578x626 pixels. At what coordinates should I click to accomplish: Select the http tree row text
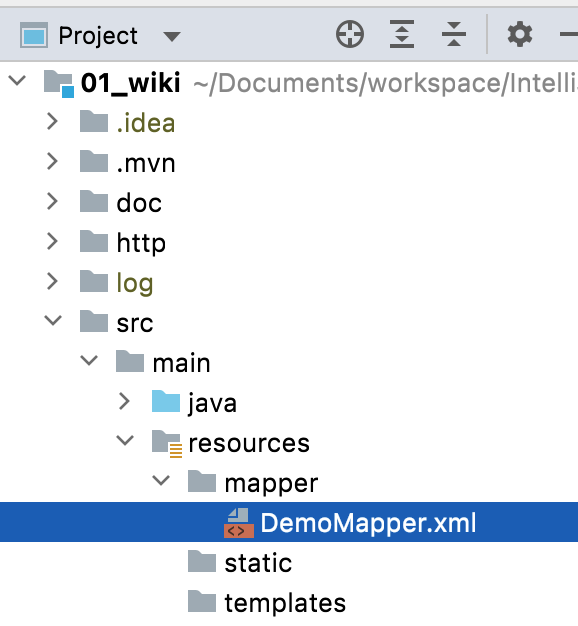point(141,244)
